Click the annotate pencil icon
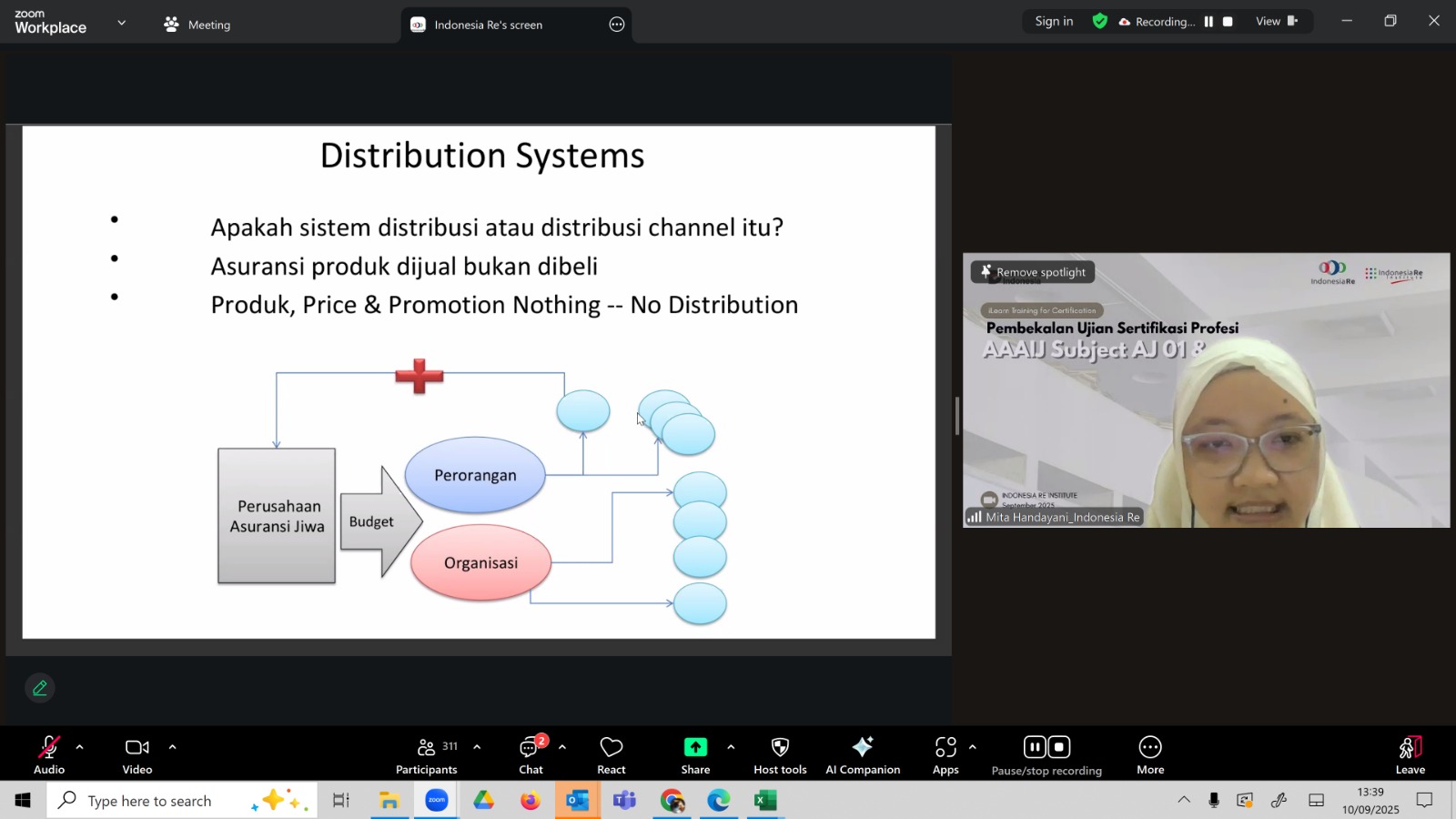This screenshot has width=1456, height=819. (x=40, y=688)
